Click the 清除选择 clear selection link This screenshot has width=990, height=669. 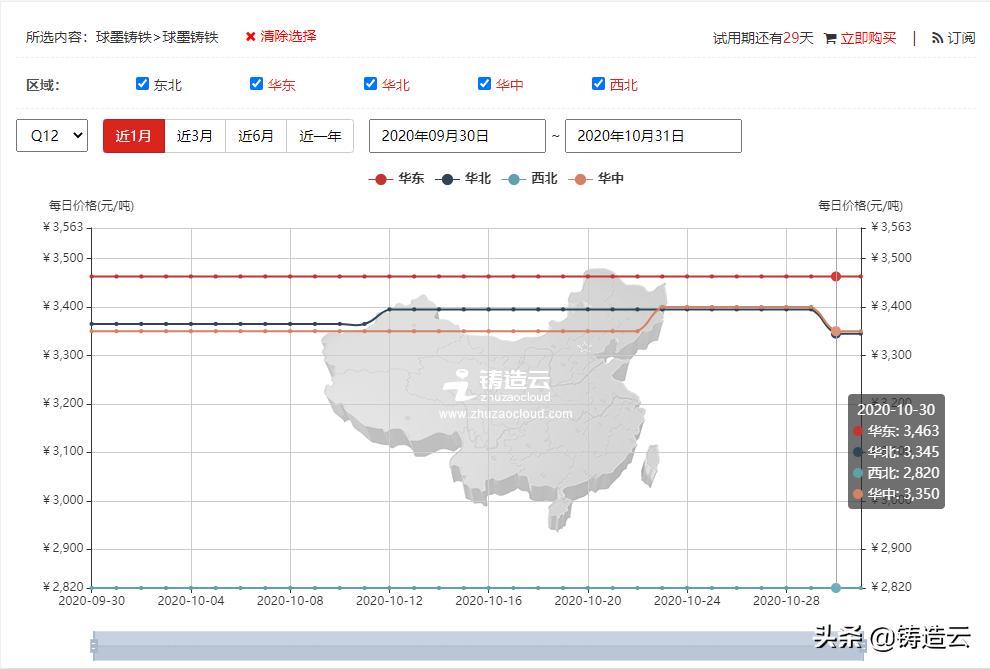(288, 37)
